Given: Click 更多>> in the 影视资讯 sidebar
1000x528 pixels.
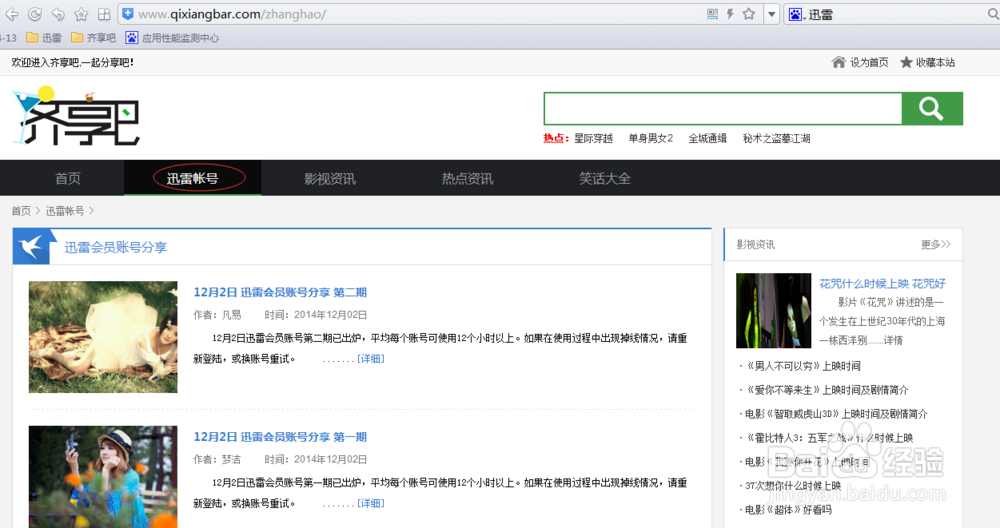Looking at the screenshot, I should (936, 244).
